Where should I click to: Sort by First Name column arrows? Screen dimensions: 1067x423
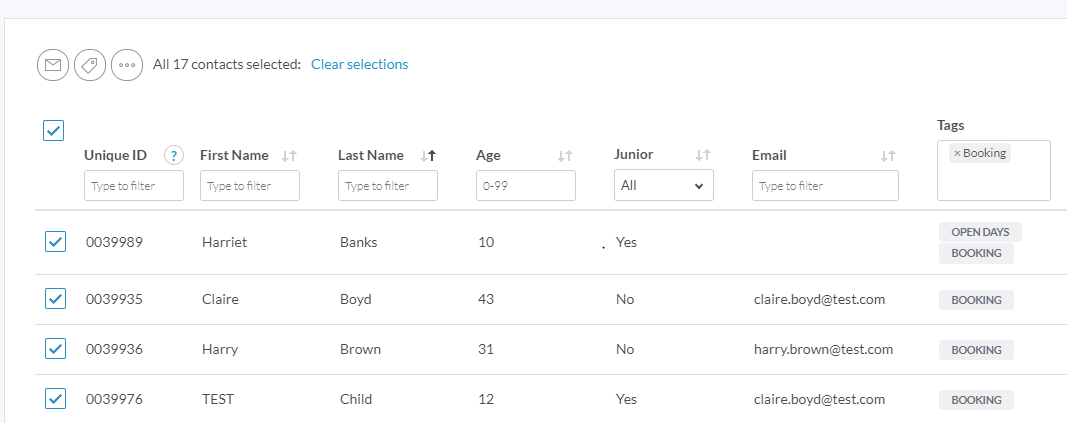(289, 156)
